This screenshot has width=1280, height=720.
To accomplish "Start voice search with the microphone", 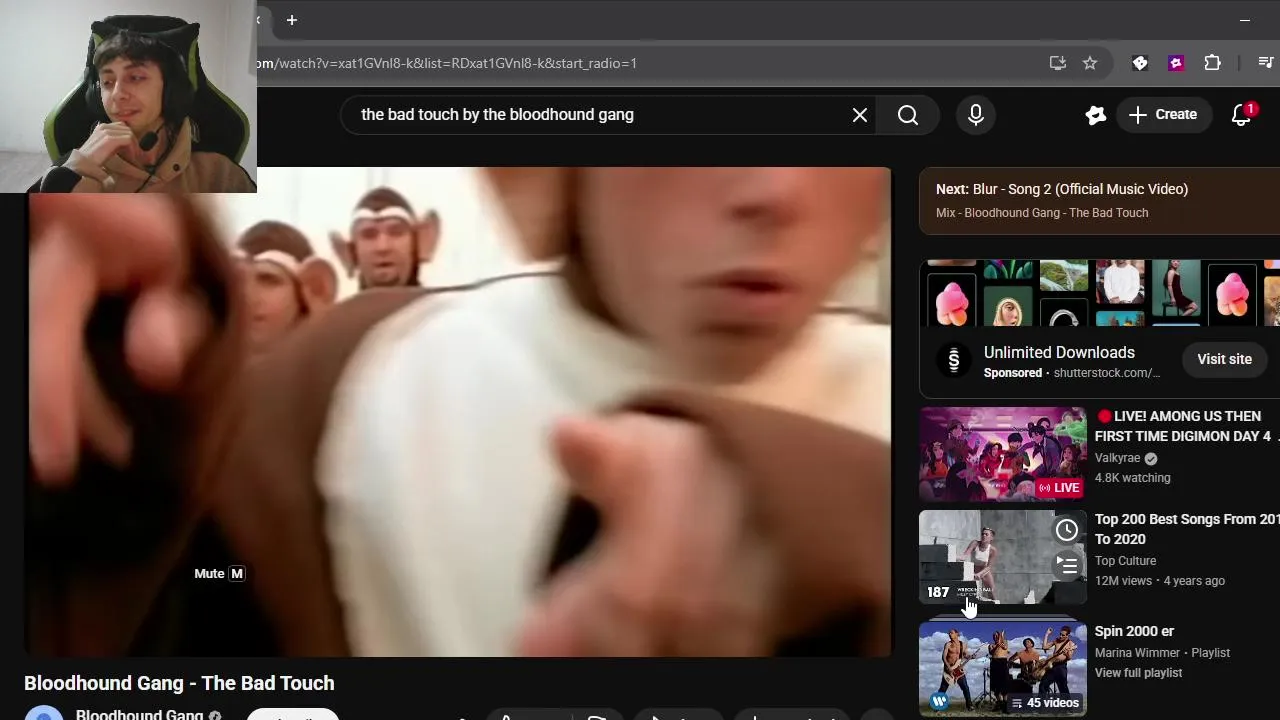I will 976,115.
